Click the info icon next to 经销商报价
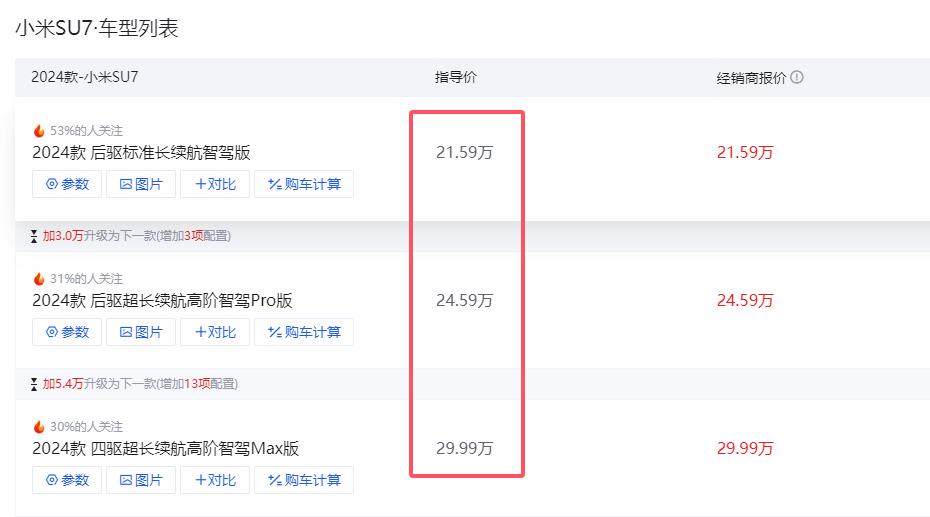Image resolution: width=930 pixels, height=517 pixels. coord(797,77)
